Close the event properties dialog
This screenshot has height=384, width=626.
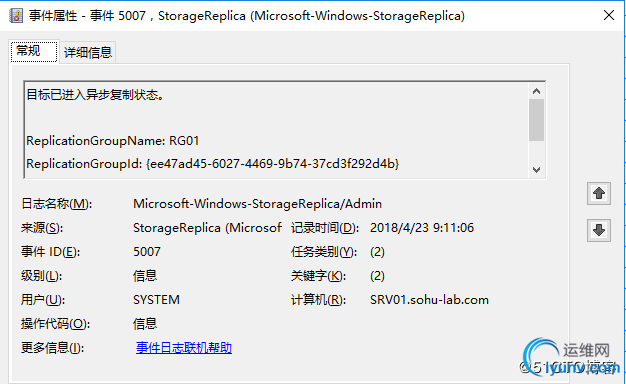click(609, 15)
